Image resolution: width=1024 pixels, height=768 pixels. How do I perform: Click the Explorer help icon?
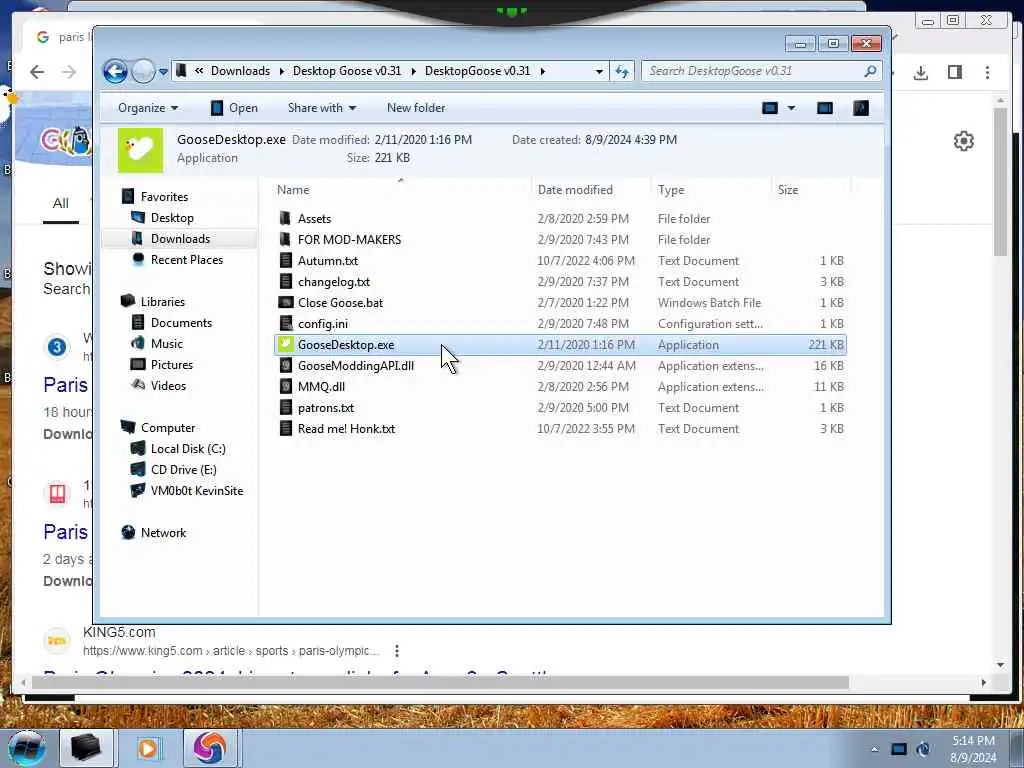pyautogui.click(x=861, y=108)
